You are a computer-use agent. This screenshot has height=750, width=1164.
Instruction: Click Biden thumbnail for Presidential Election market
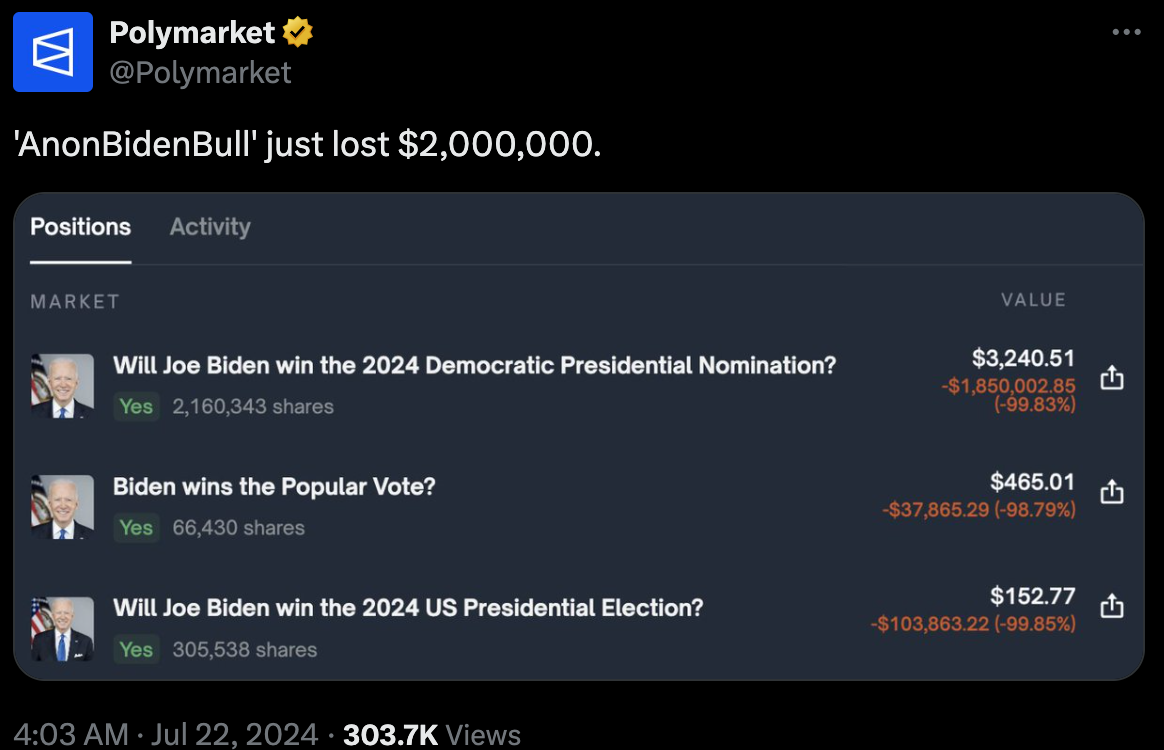click(62, 629)
